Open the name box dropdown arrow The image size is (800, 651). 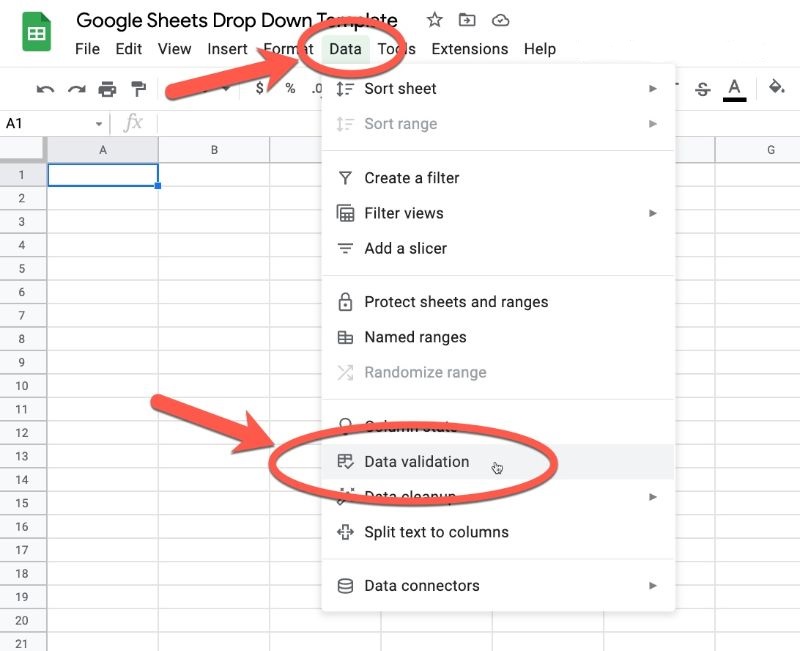[x=99, y=124]
